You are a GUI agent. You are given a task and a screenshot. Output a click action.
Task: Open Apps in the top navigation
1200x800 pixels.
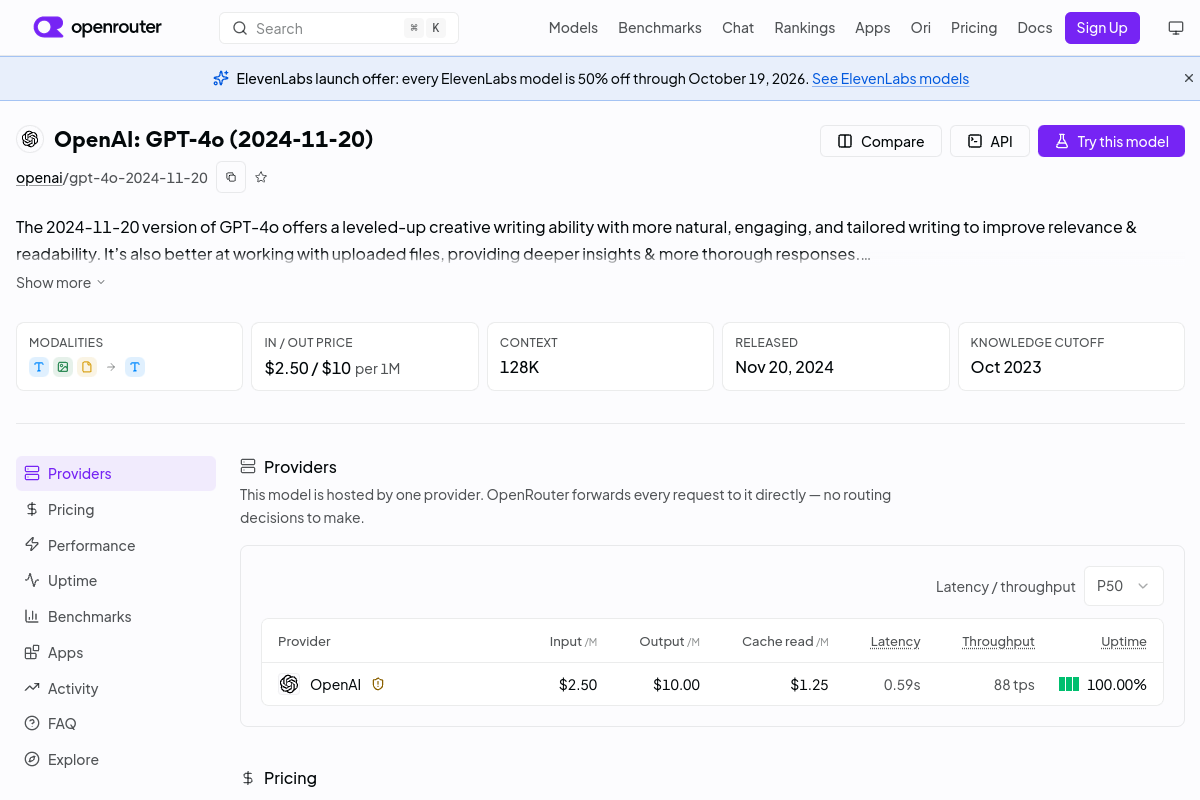pyautogui.click(x=873, y=28)
